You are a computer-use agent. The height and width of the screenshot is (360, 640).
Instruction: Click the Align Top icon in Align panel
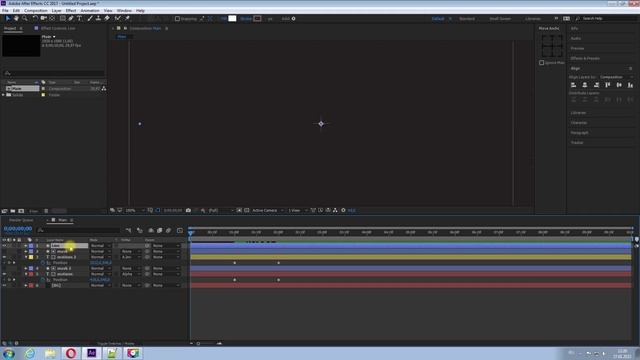coord(608,85)
